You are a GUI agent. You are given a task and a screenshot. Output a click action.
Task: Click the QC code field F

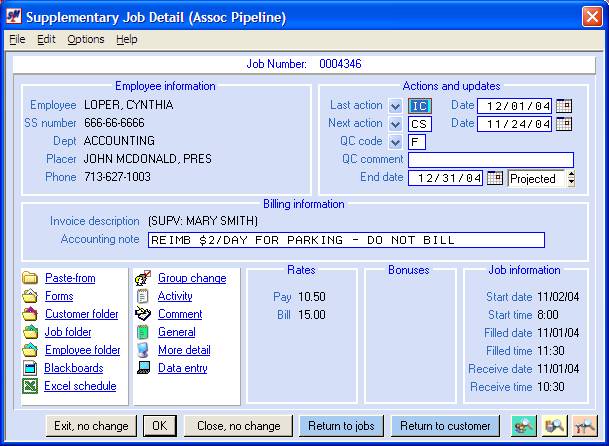pyautogui.click(x=417, y=142)
